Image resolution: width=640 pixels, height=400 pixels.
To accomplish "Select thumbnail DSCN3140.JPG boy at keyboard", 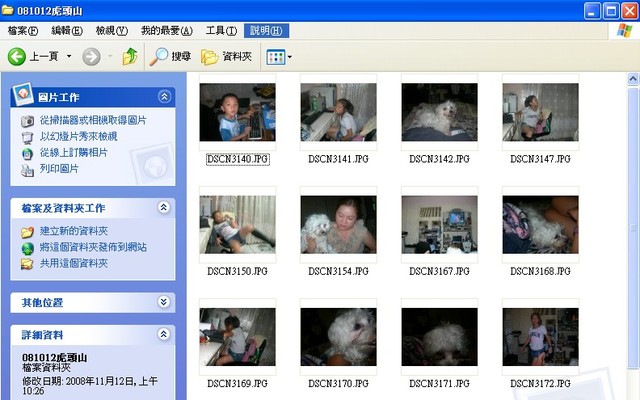I will point(238,112).
